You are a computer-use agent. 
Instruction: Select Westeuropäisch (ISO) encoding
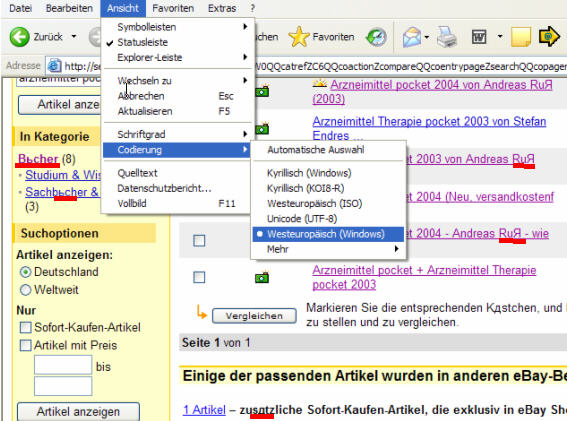[328, 203]
